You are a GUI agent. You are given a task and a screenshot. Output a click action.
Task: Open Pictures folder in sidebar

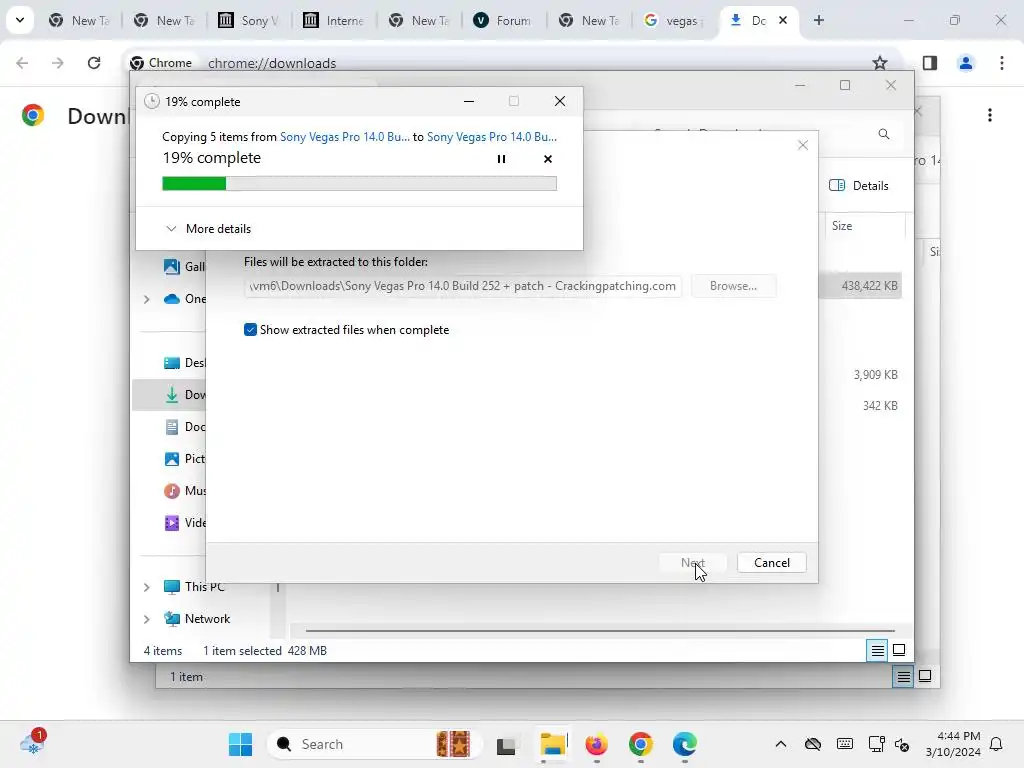(x=184, y=458)
